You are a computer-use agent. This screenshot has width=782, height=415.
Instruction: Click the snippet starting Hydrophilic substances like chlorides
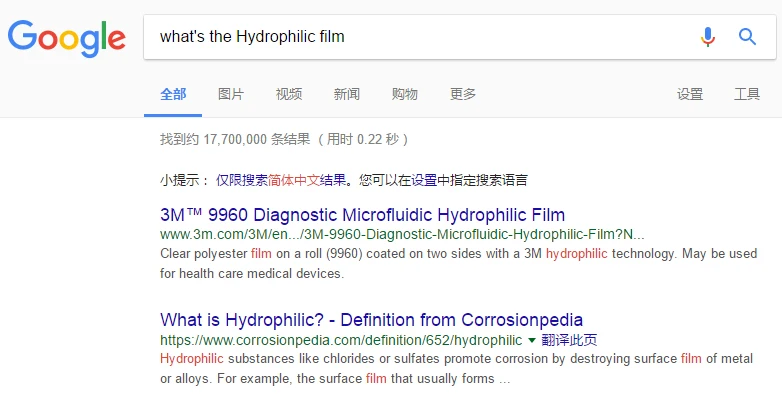pos(456,369)
